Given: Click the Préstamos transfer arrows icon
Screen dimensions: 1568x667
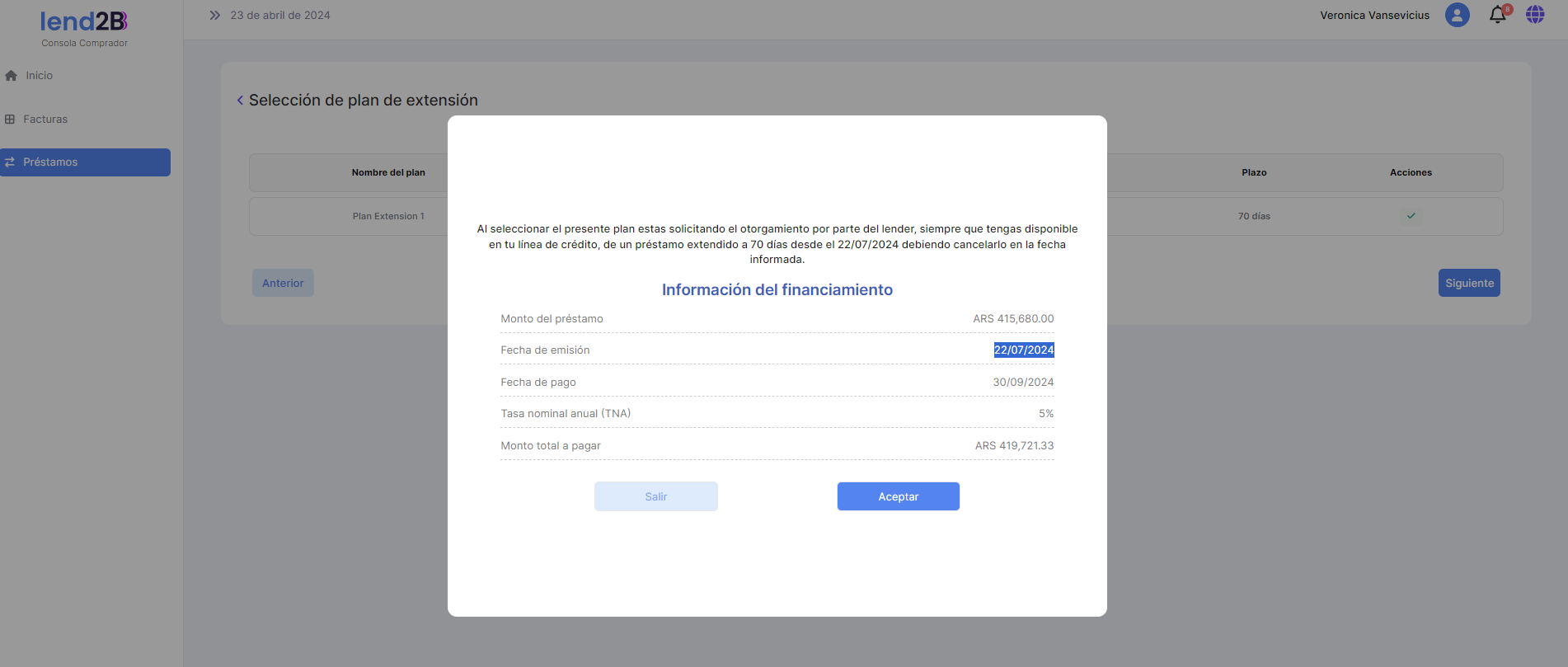Looking at the screenshot, I should (10, 162).
